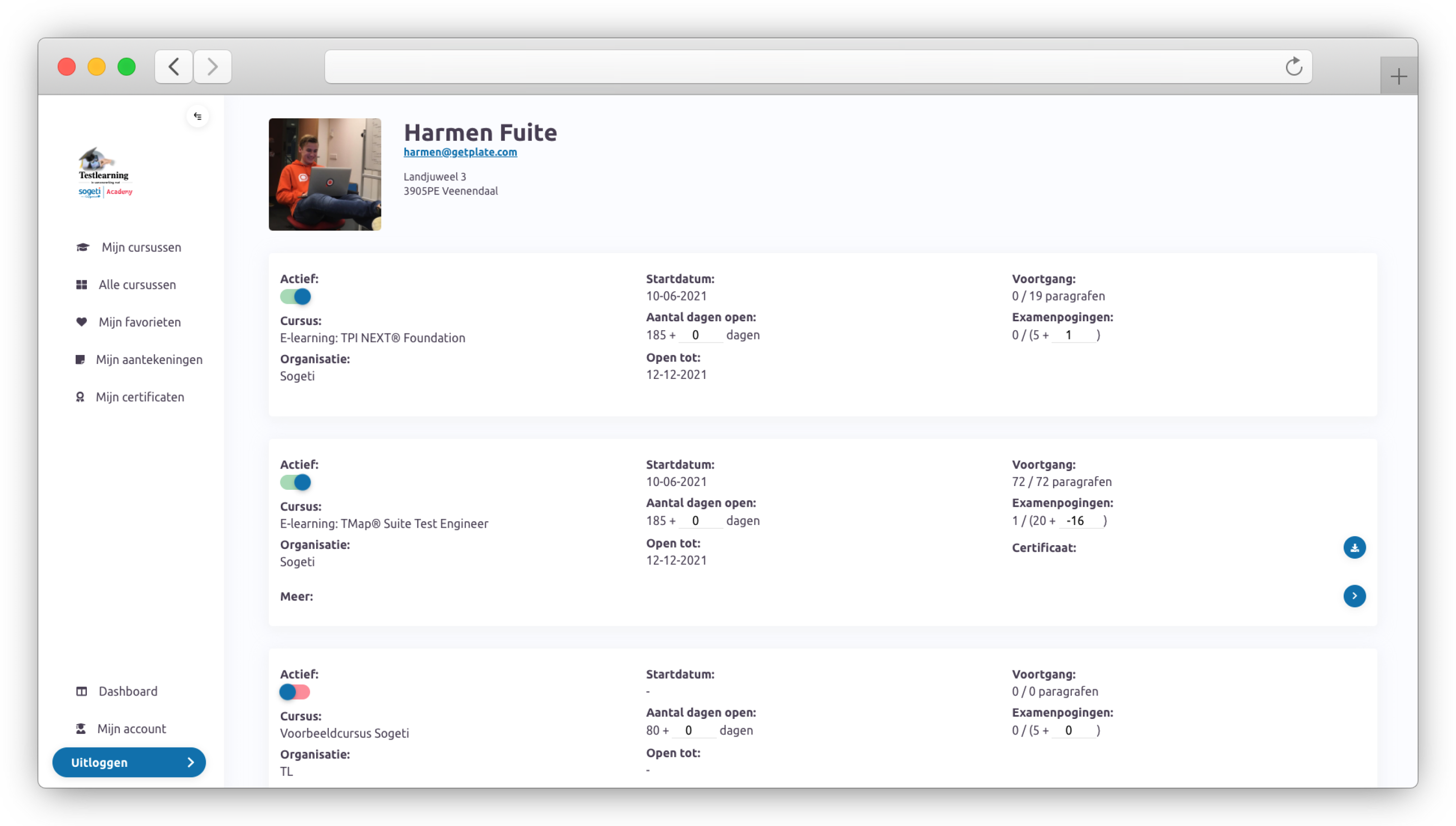
Task: Click the 'Voorbeeldcursus Sogeti' course name
Action: pyautogui.click(x=344, y=733)
